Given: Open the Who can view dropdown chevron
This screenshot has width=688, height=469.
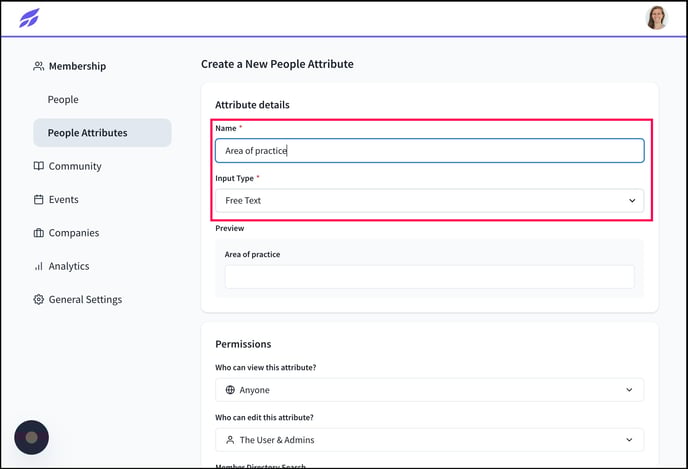Looking at the screenshot, I should [629, 390].
